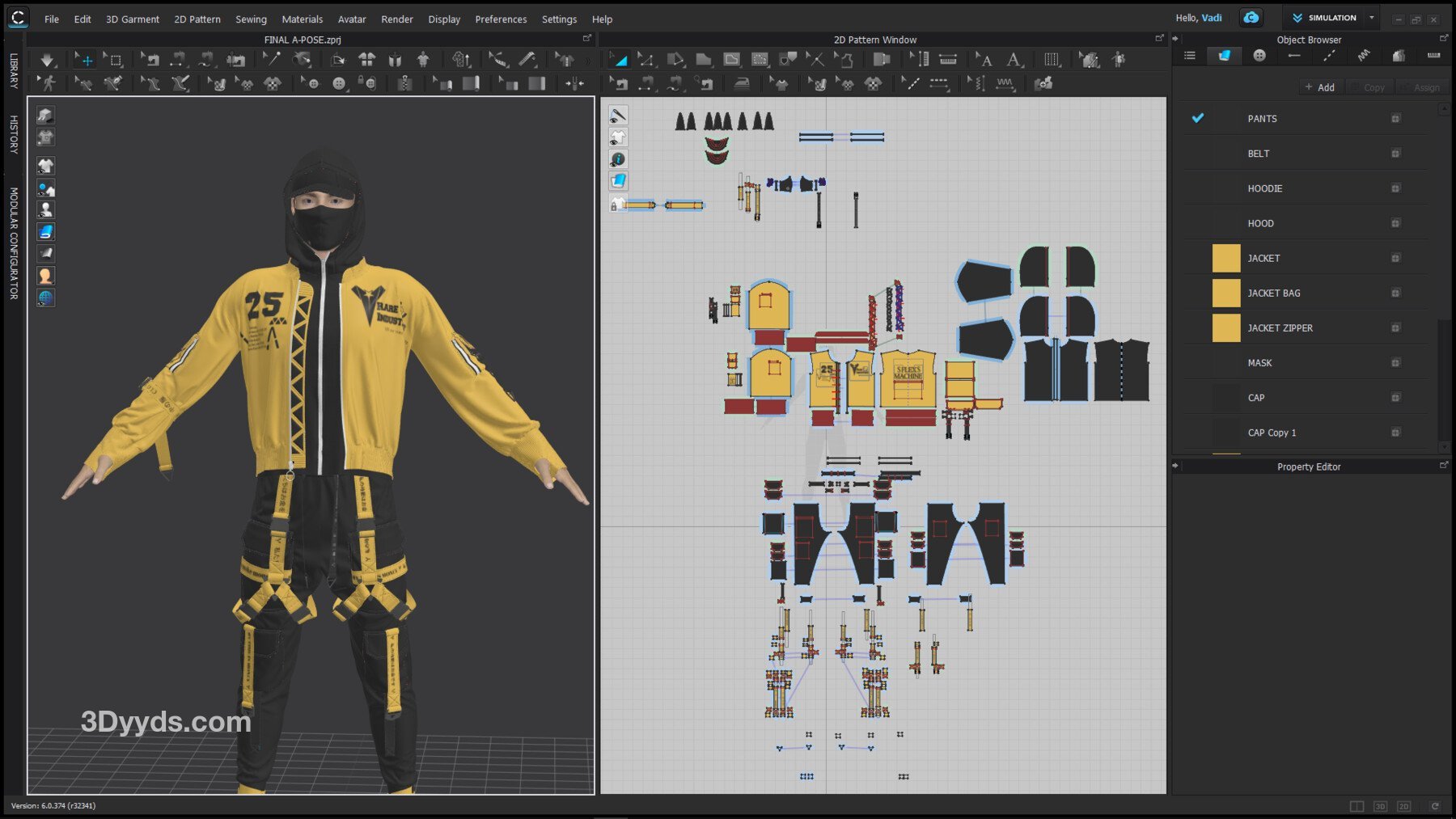Click the yellow JACKET BAG color swatch
This screenshot has width=1456, height=819.
pos(1225,293)
